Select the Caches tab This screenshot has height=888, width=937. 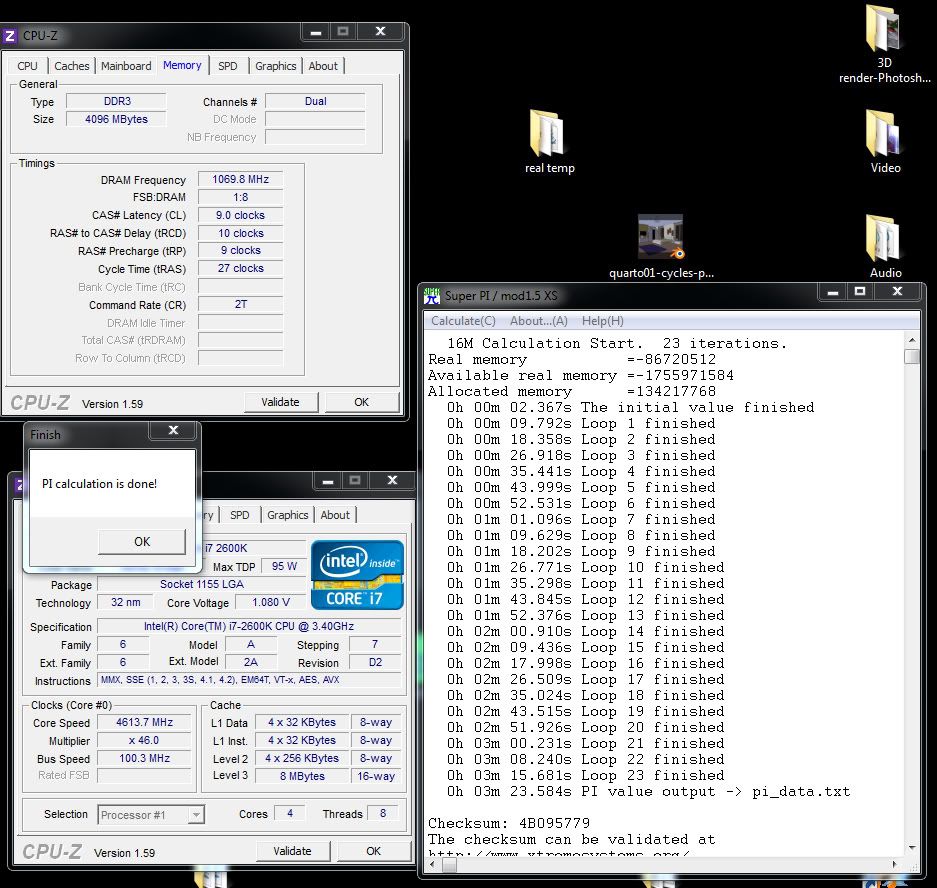click(72, 66)
